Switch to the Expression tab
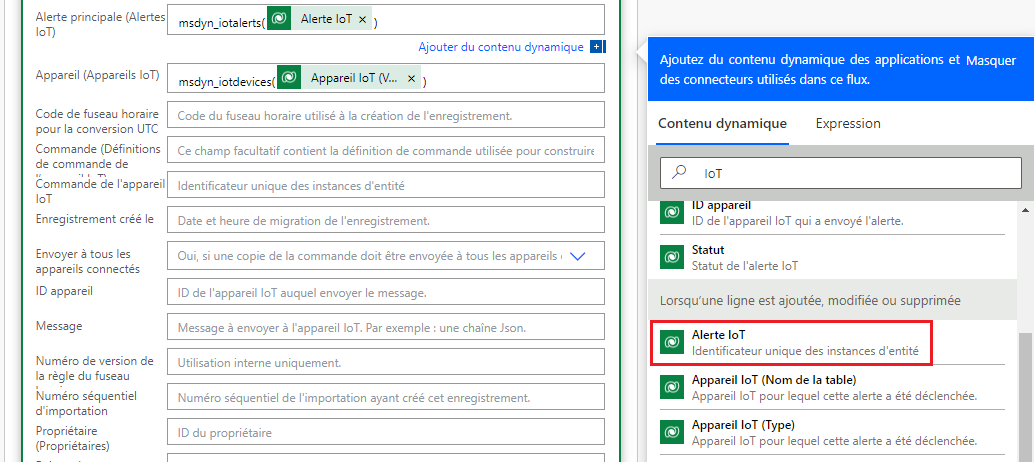This screenshot has height=462, width=1035. coord(848,123)
